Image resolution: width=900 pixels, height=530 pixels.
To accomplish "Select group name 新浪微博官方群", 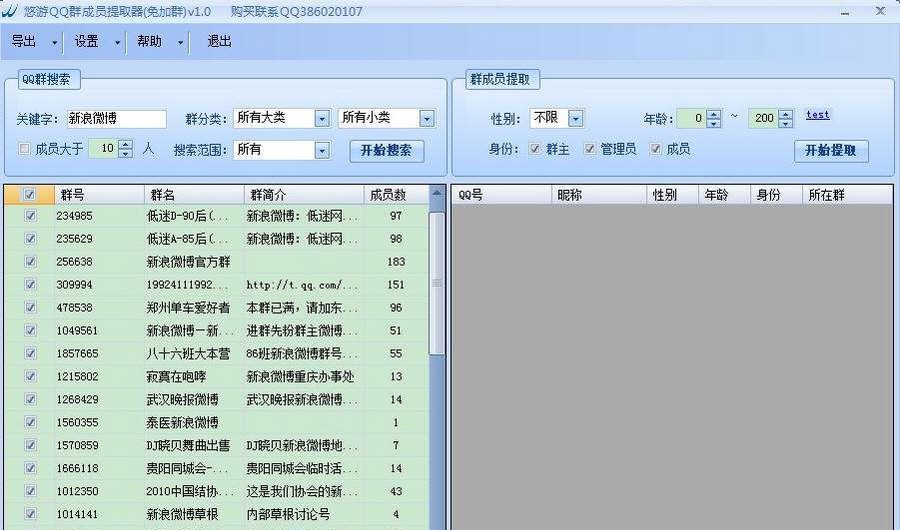I will 188,262.
